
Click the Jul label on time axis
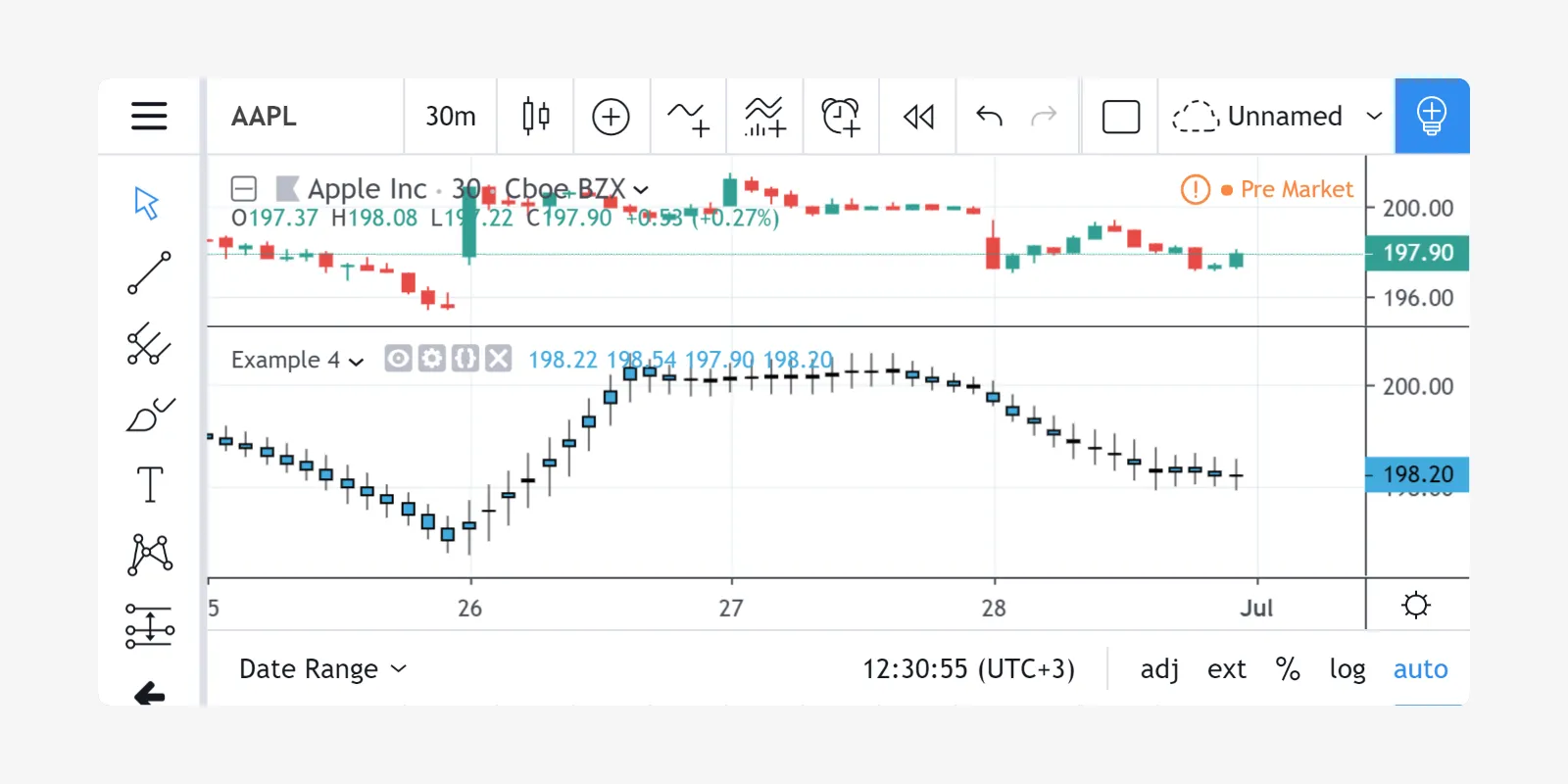[1256, 609]
